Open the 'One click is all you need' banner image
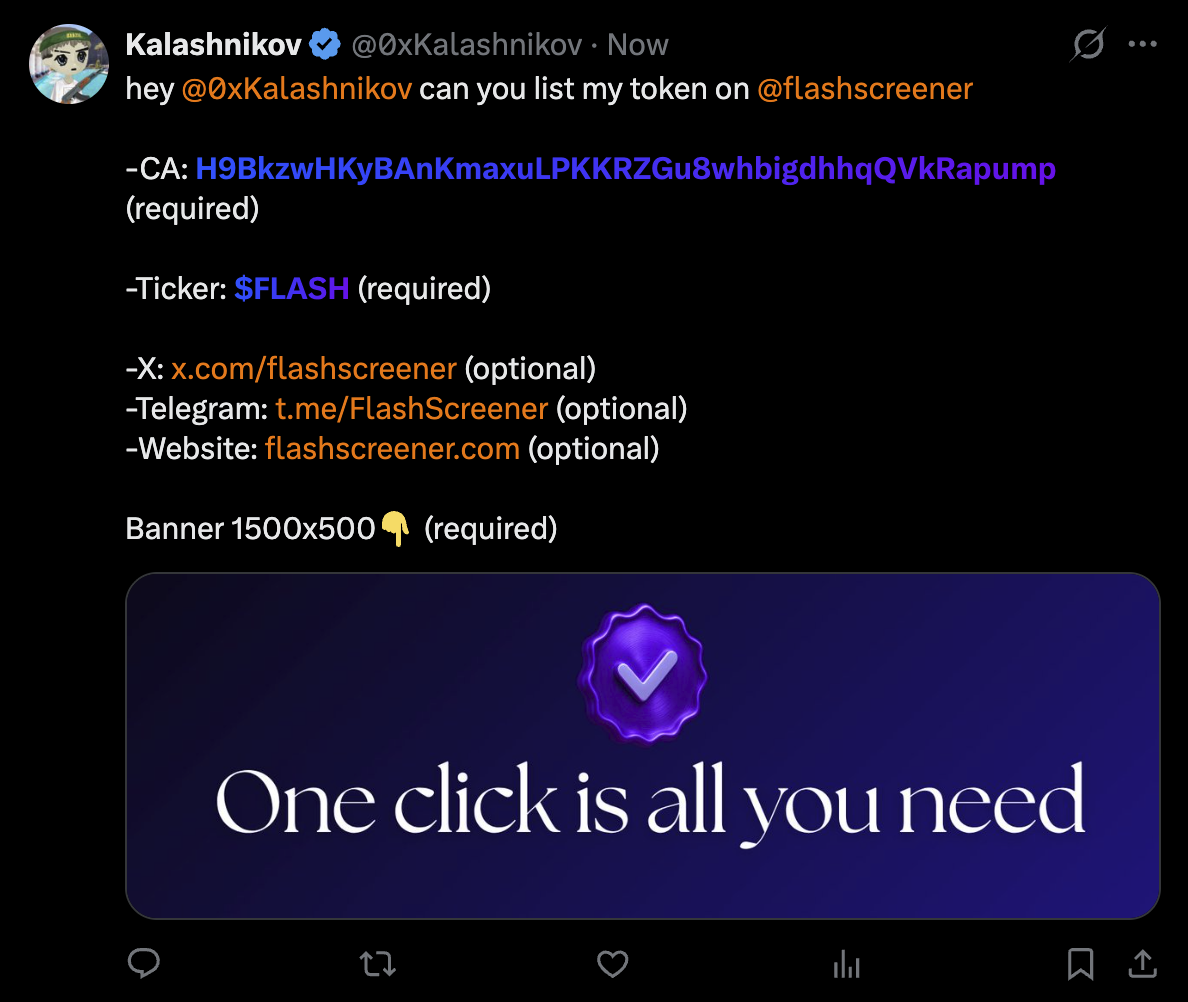The height and width of the screenshot is (1002, 1188). coord(643,744)
